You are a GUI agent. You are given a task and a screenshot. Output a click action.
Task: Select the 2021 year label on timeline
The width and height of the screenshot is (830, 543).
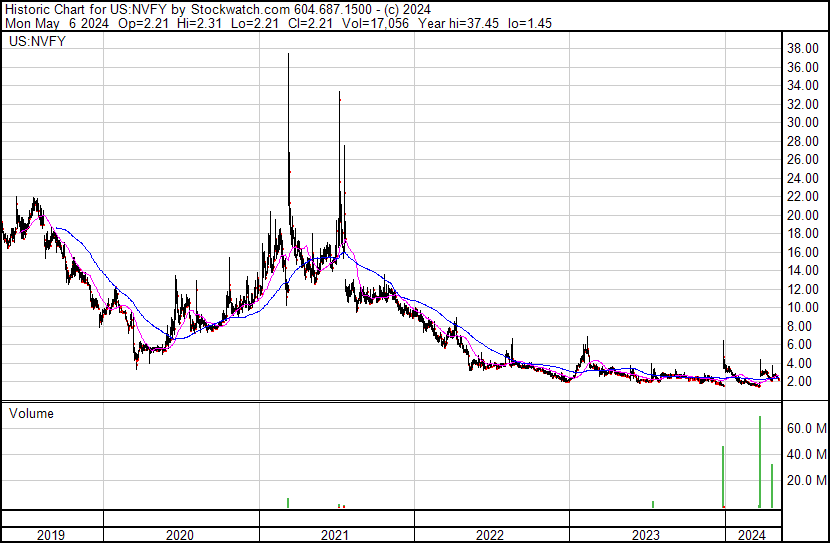tap(335, 535)
